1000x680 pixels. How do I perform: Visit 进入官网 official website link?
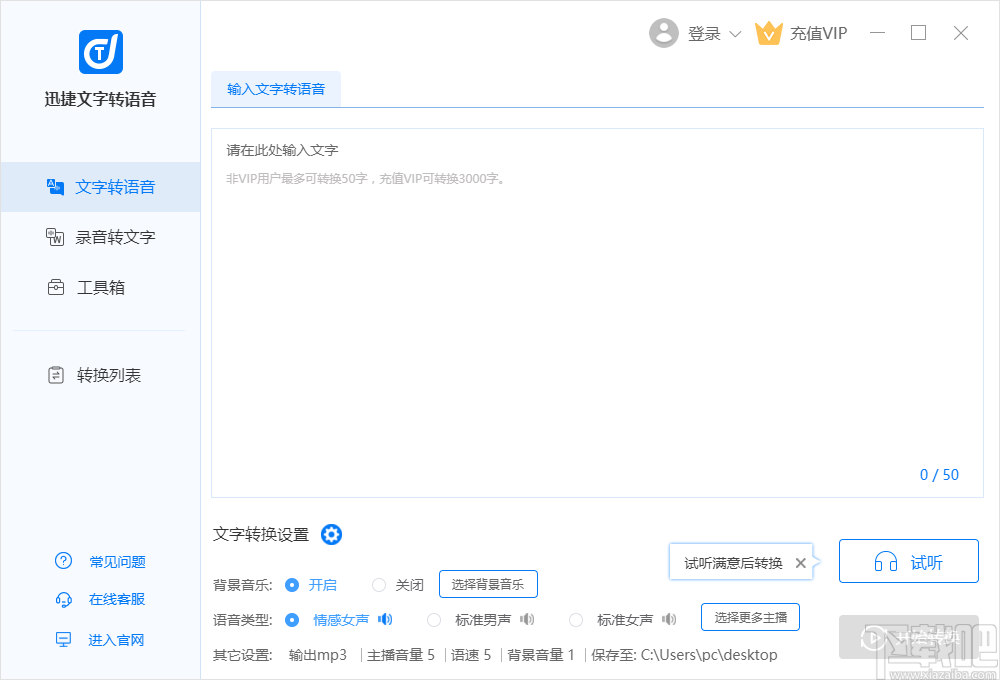click(x=63, y=639)
